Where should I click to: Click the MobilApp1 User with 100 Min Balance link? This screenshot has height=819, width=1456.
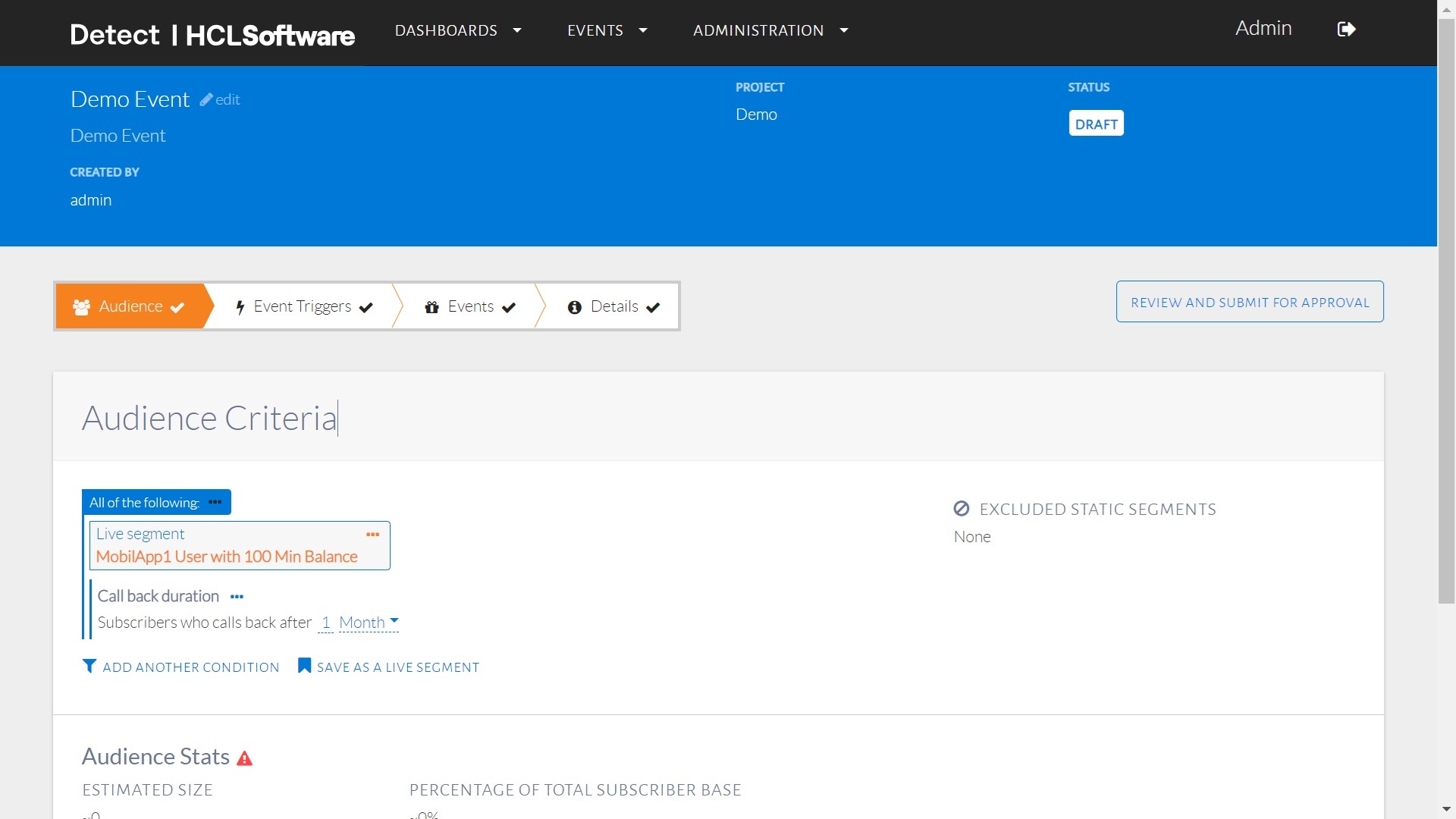click(227, 557)
